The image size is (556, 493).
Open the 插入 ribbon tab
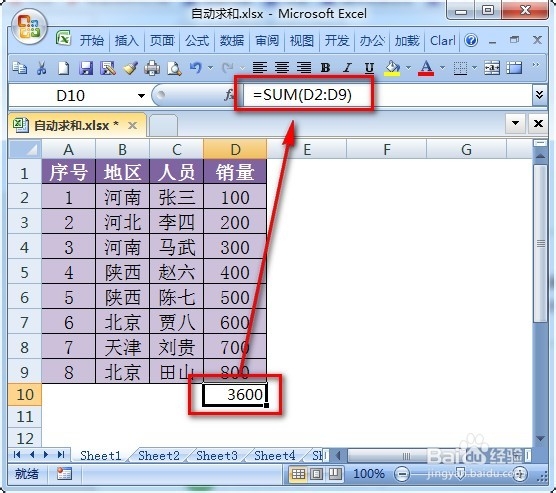127,40
